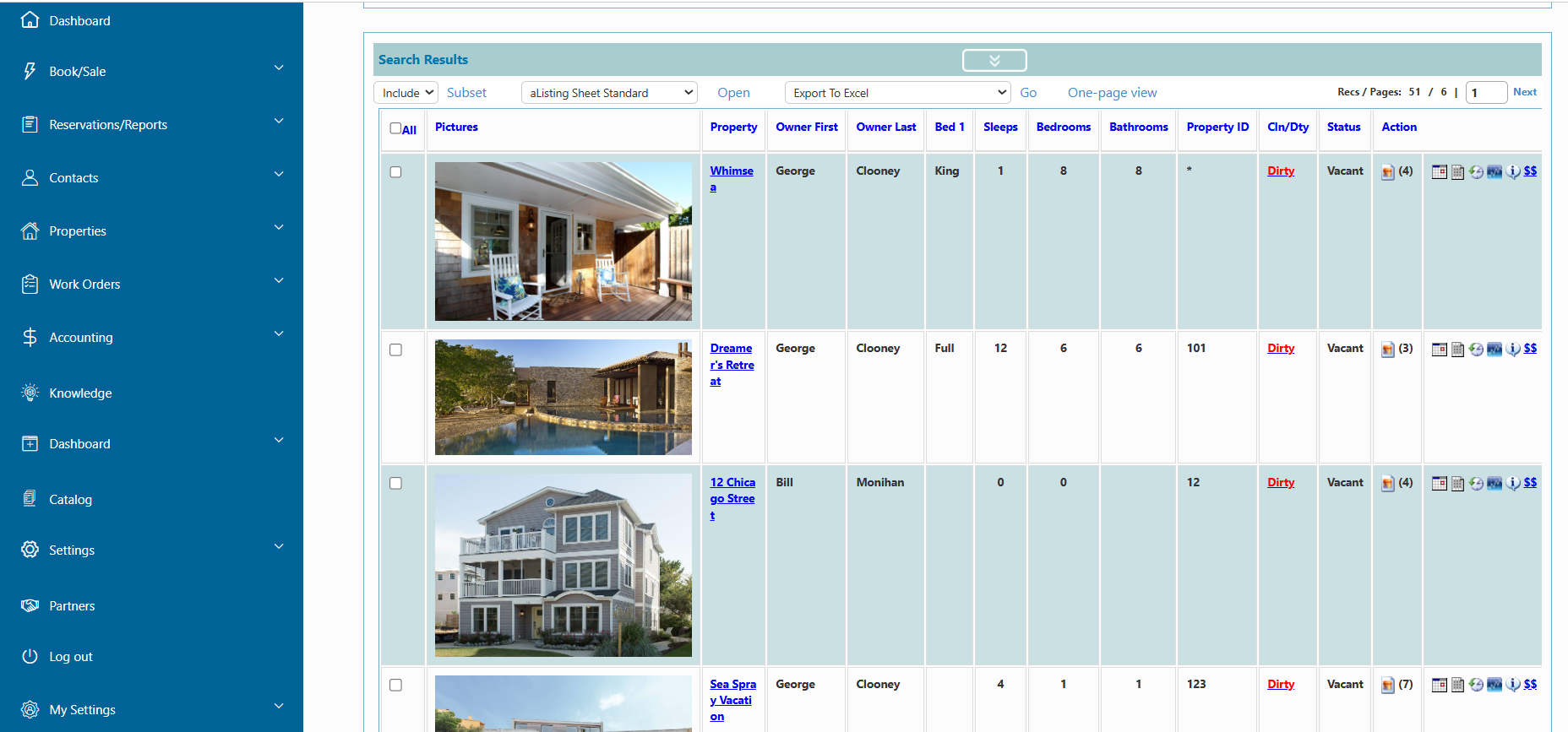Image resolution: width=1568 pixels, height=732 pixels.
Task: Click the info bubble icon for Dreamer's Retreat
Action: pyautogui.click(x=1513, y=350)
